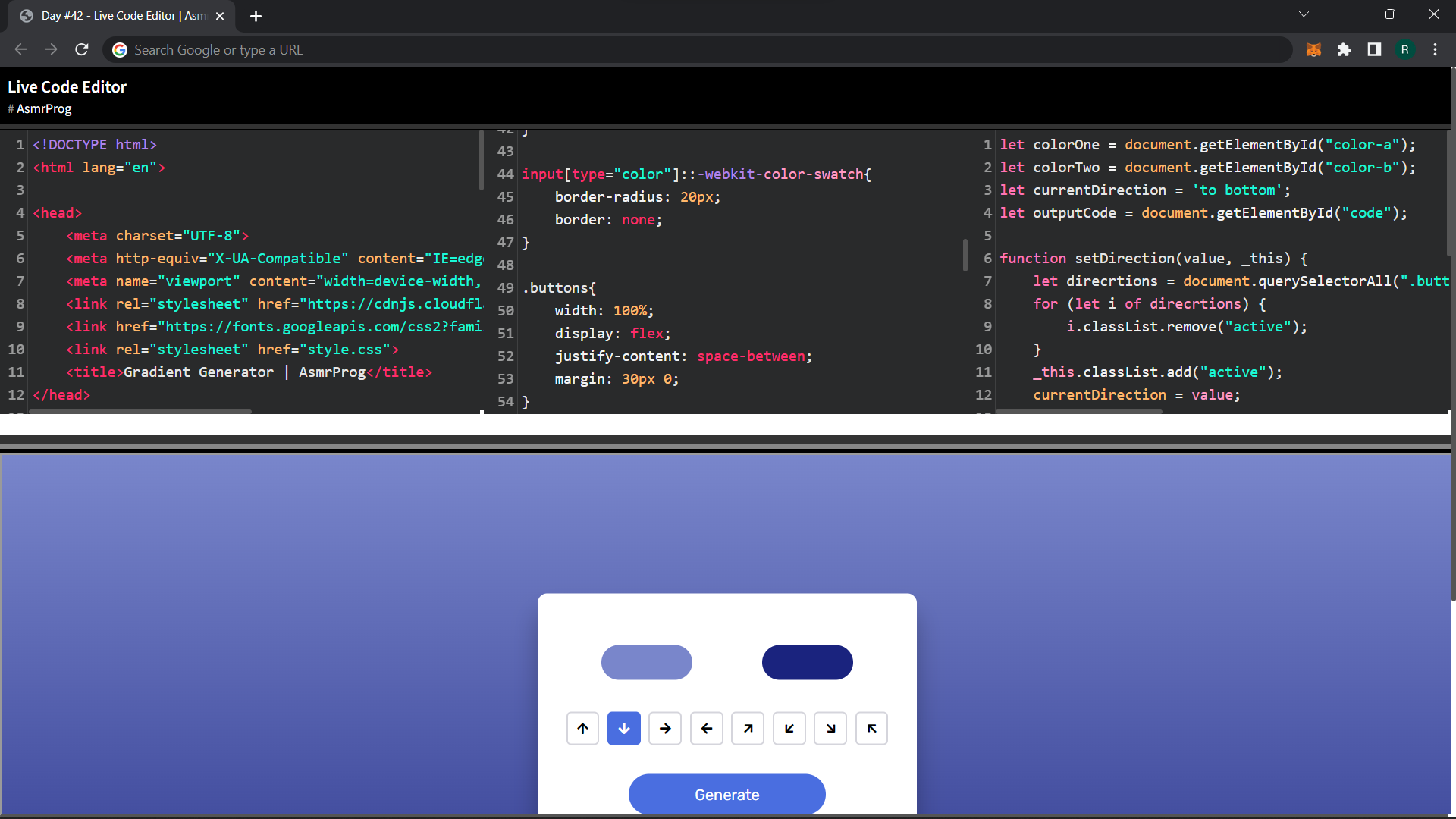Open the R profile avatar button

pos(1405,49)
